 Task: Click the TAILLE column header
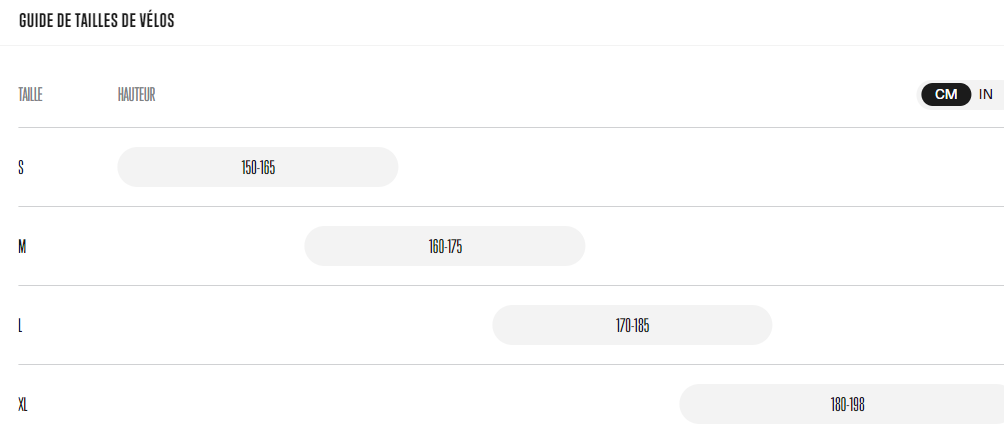(30, 95)
